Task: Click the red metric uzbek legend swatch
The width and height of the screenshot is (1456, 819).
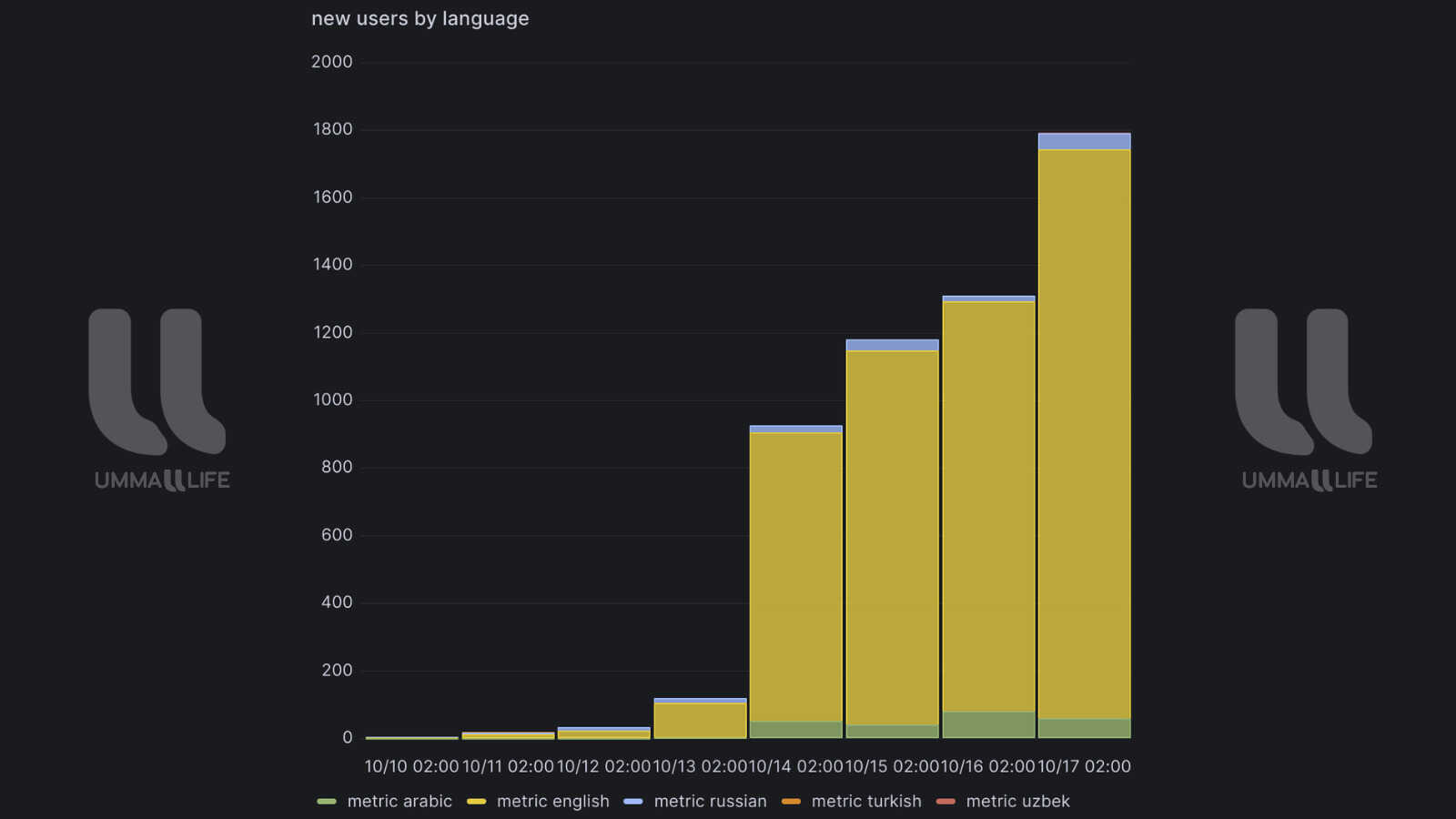Action: coord(945,802)
